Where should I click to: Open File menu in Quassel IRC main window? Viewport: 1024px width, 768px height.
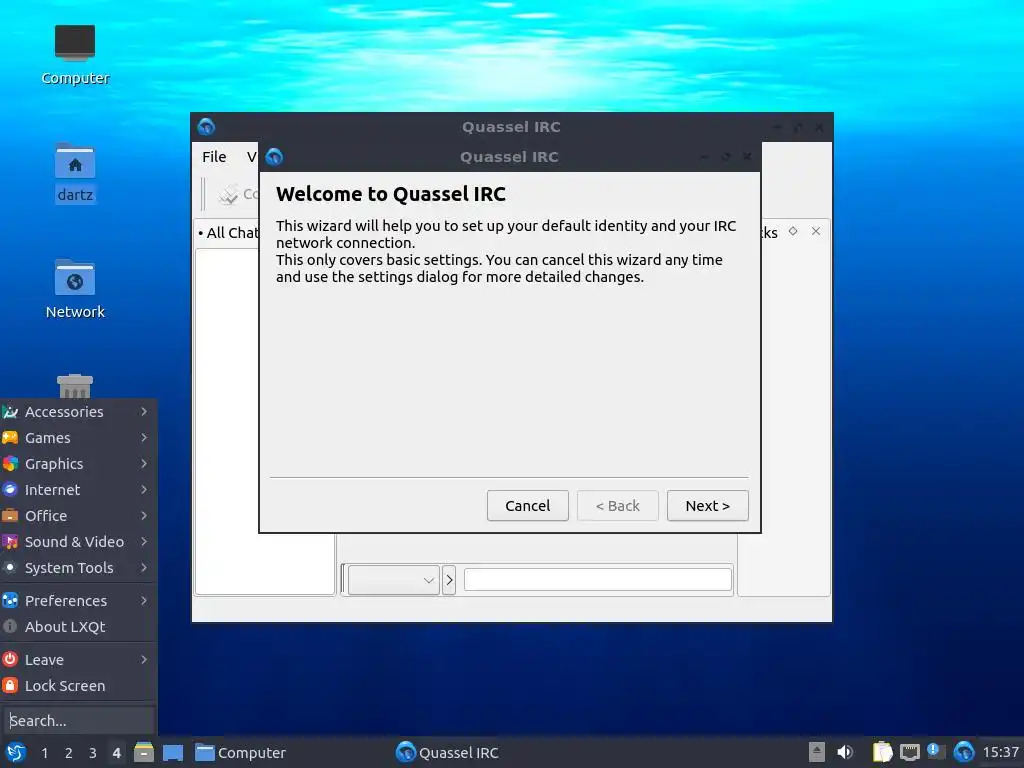214,157
